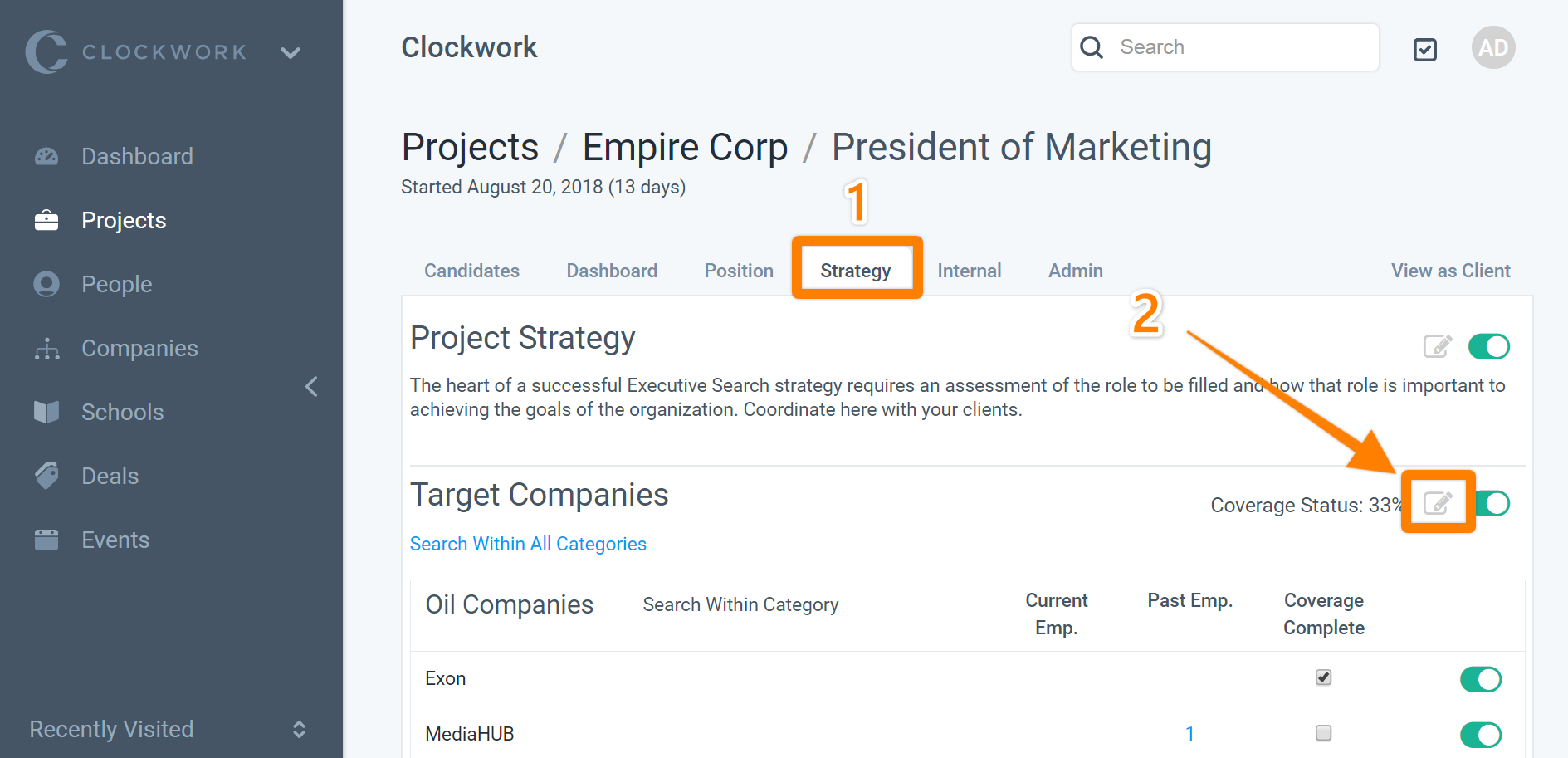Screen dimensions: 1568x758
Task: Select the Projects briefcase icon in sidebar
Action: coord(46,219)
